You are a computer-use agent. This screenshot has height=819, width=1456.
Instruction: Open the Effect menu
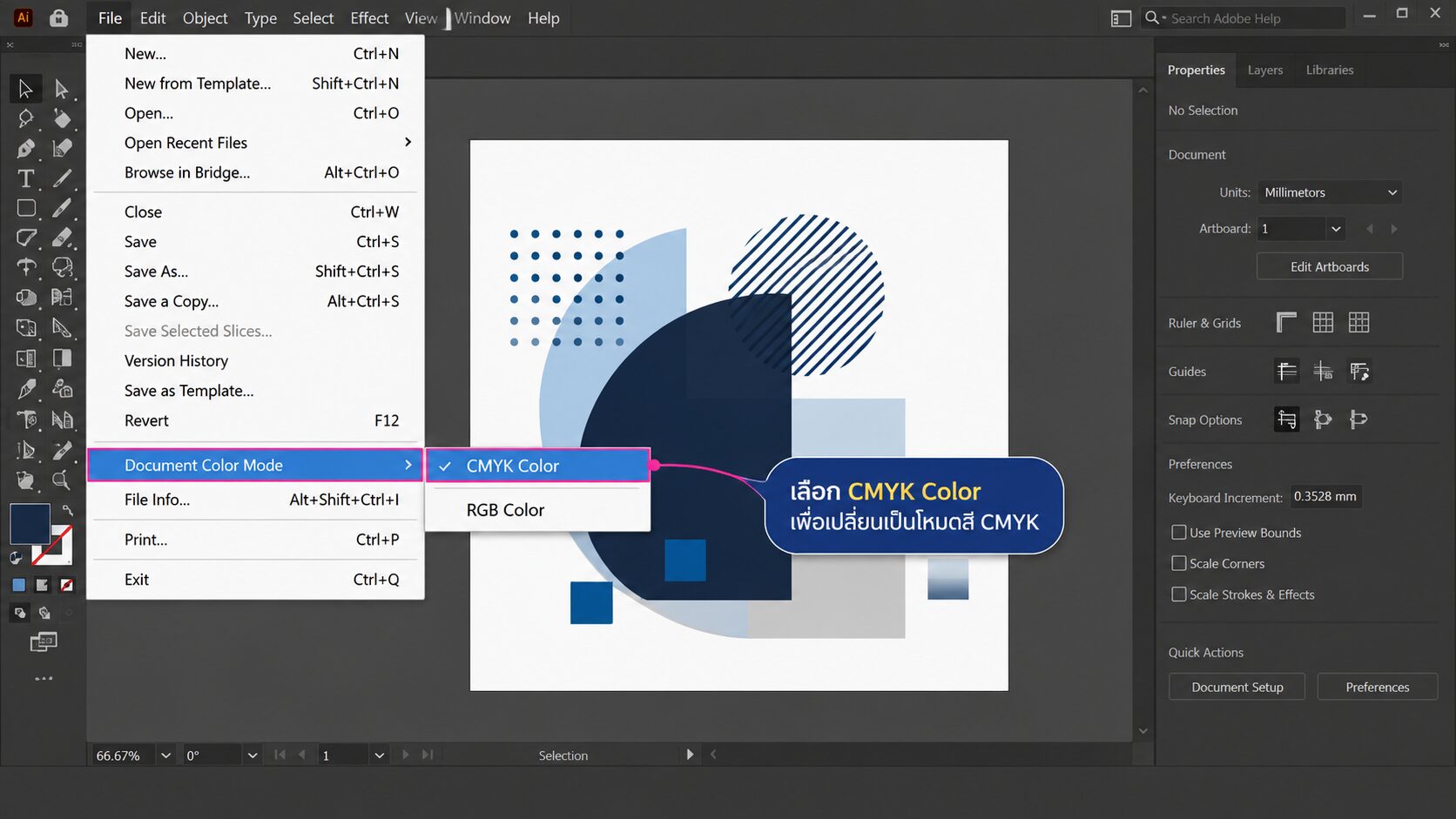click(x=369, y=18)
